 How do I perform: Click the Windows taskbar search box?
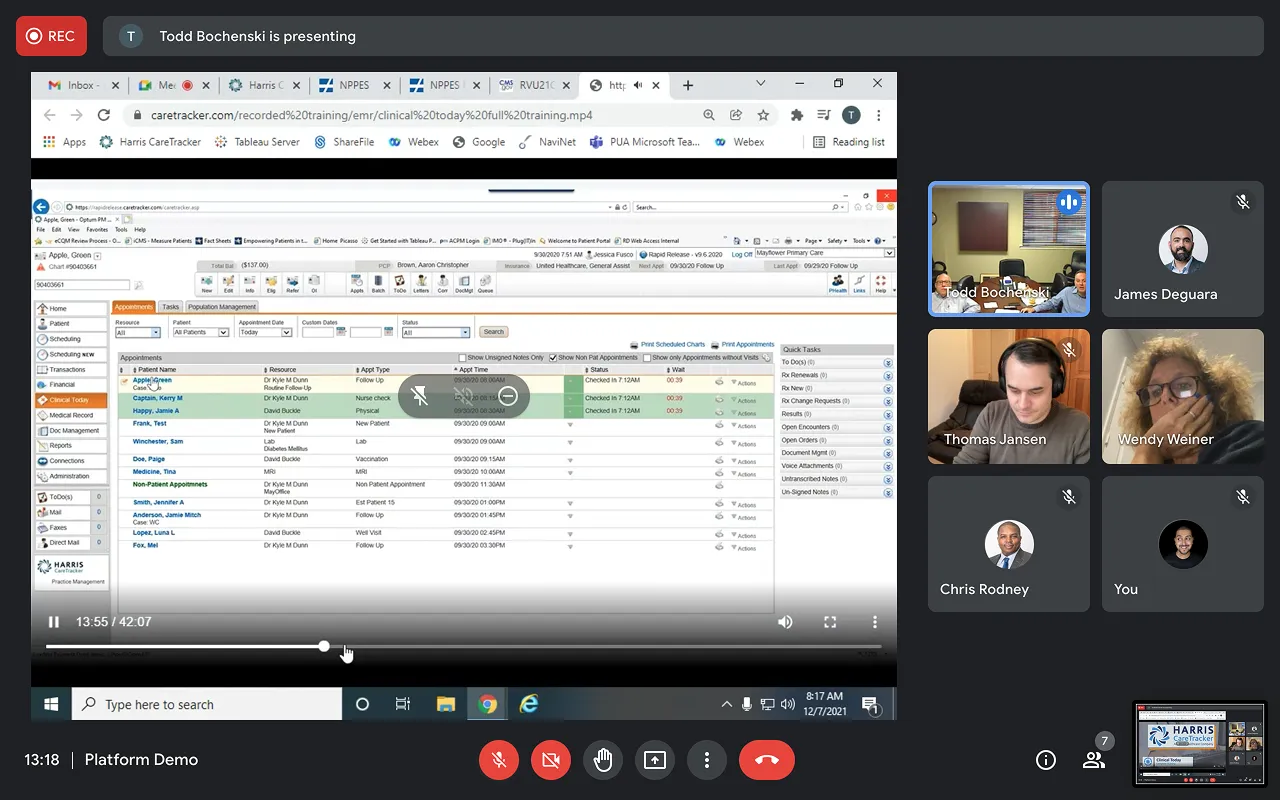pyautogui.click(x=207, y=704)
